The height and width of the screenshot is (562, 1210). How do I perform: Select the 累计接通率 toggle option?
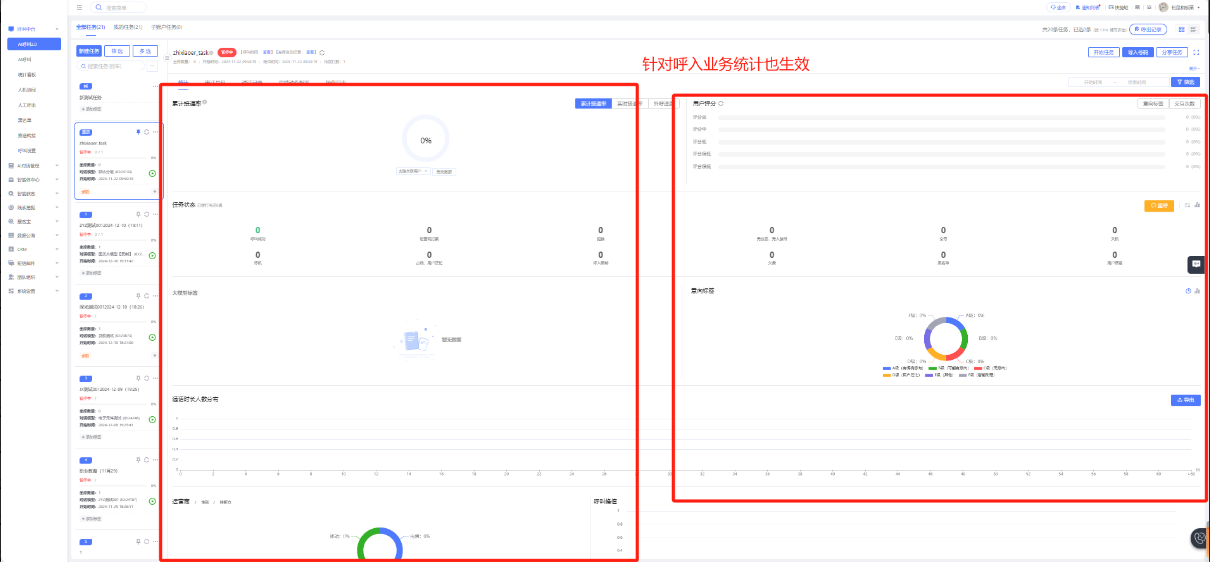coord(595,103)
